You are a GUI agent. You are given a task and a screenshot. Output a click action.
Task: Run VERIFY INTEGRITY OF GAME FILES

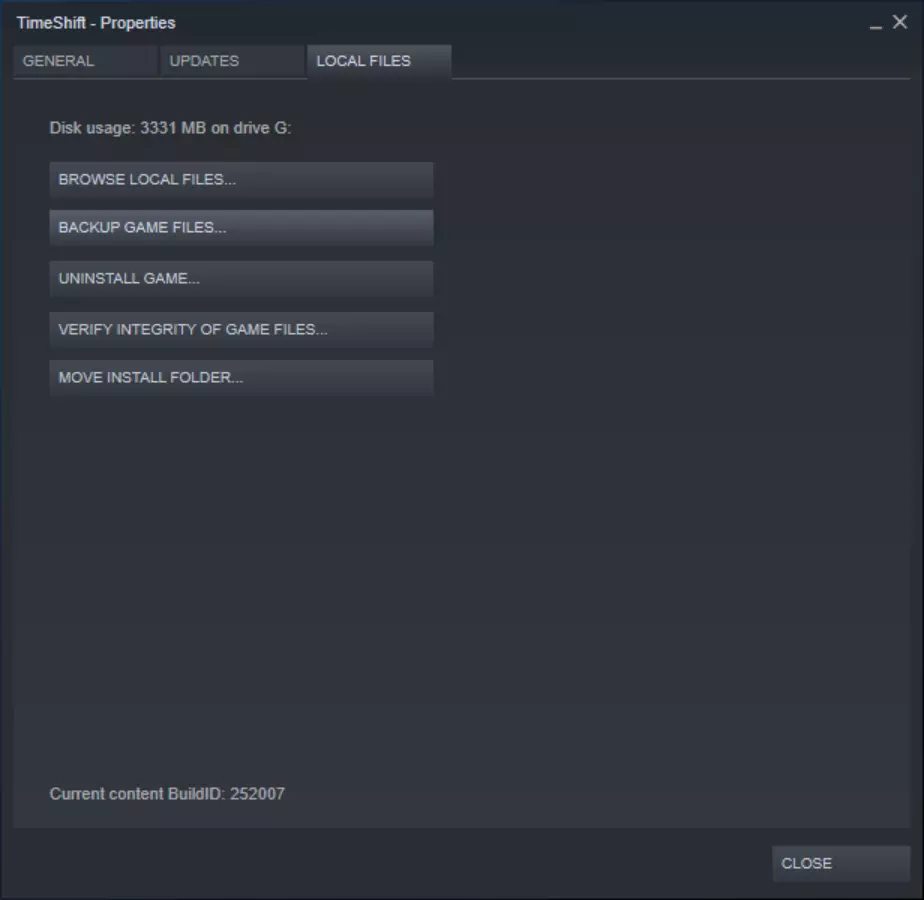point(242,329)
